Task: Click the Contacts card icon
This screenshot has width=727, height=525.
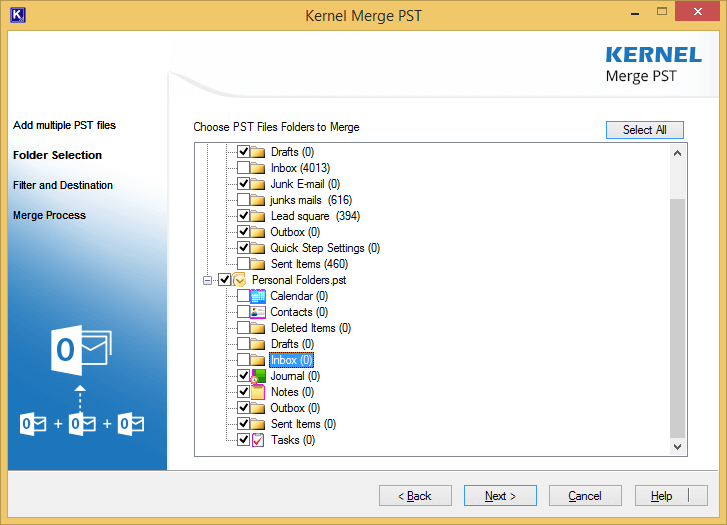Action: coord(258,312)
